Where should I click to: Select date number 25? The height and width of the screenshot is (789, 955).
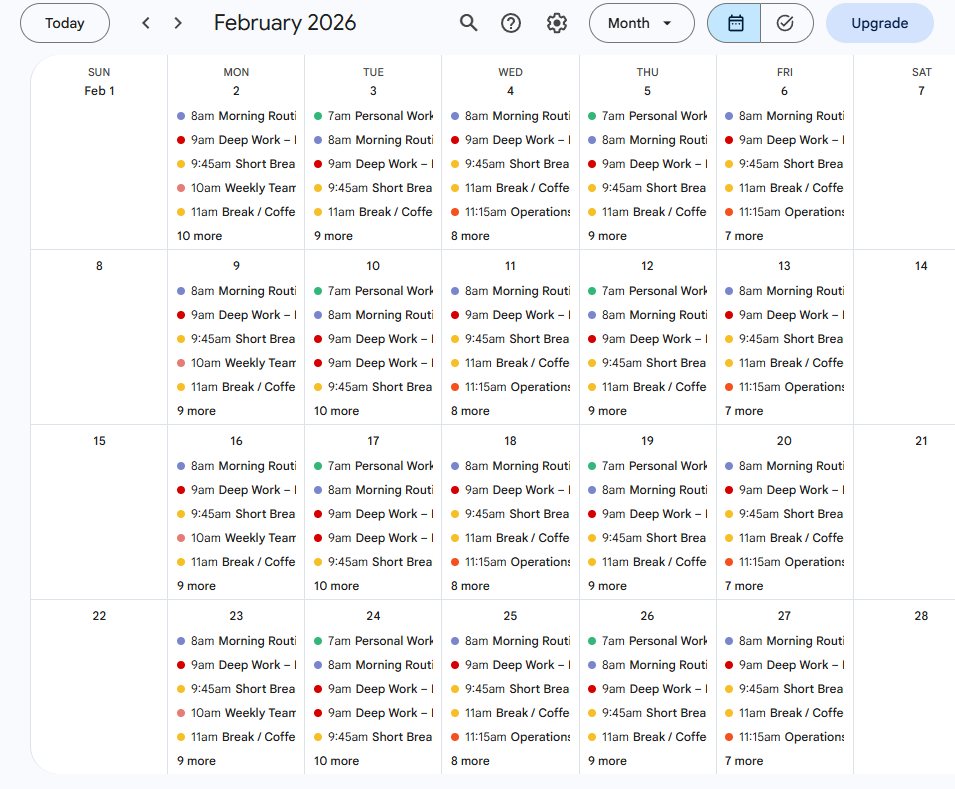point(510,615)
